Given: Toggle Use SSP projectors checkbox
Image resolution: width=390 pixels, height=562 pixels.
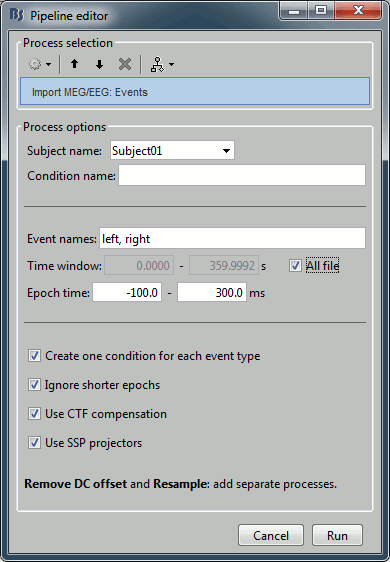Looking at the screenshot, I should tap(34, 443).
